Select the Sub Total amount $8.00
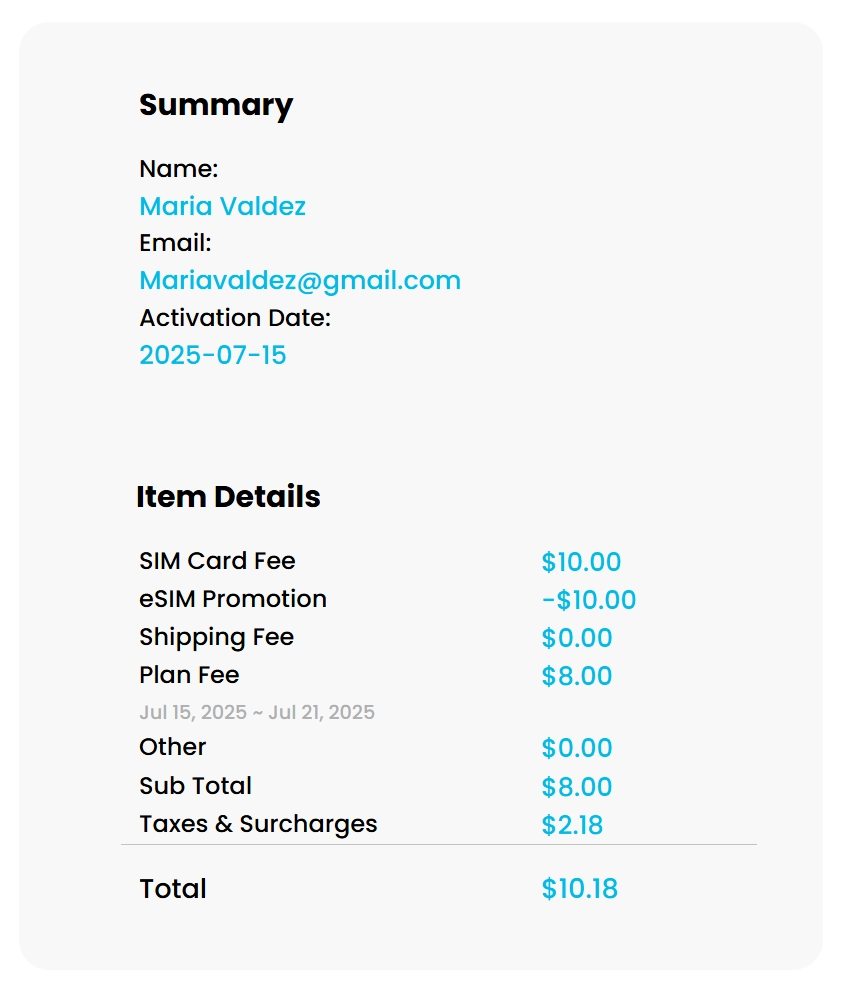Image resolution: width=846 pixels, height=998 pixels. tap(577, 787)
